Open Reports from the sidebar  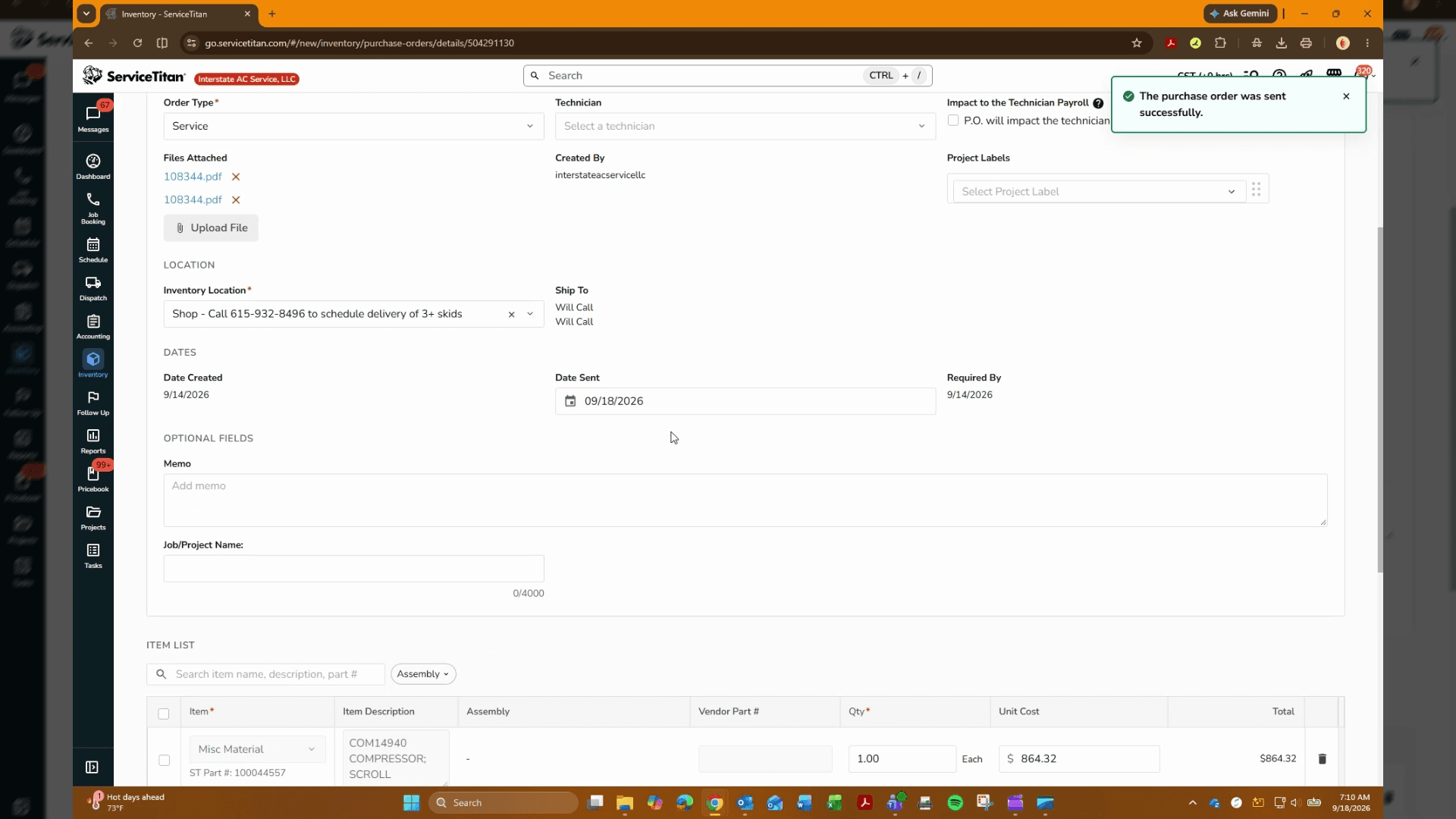tap(93, 441)
